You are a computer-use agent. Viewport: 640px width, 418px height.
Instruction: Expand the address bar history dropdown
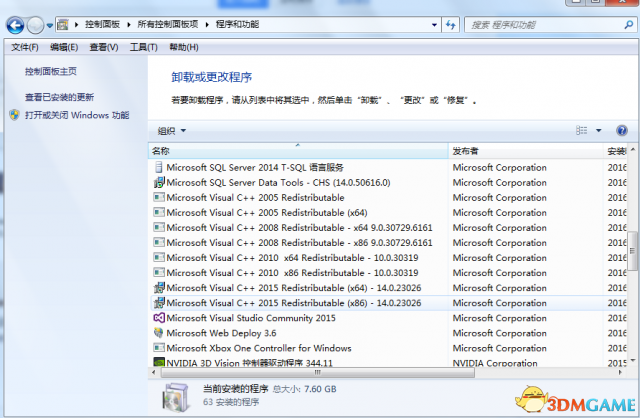coord(434,25)
